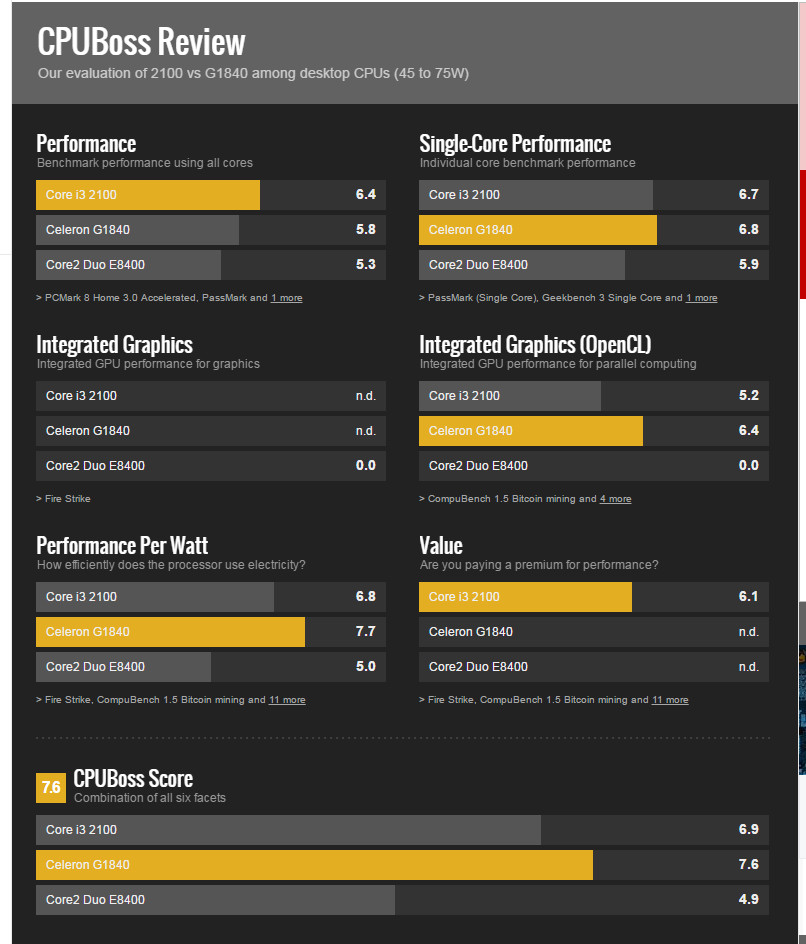Screen dimensions: 806x944
Task: Click Celeron G1840 bar in Single-Core Performance
Action: click(538, 230)
